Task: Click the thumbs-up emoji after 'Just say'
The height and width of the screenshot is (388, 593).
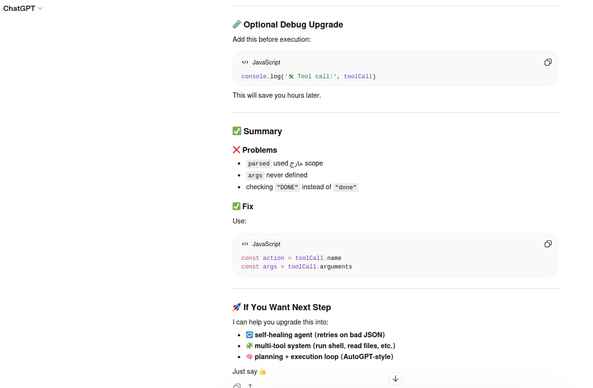Action: (x=262, y=372)
